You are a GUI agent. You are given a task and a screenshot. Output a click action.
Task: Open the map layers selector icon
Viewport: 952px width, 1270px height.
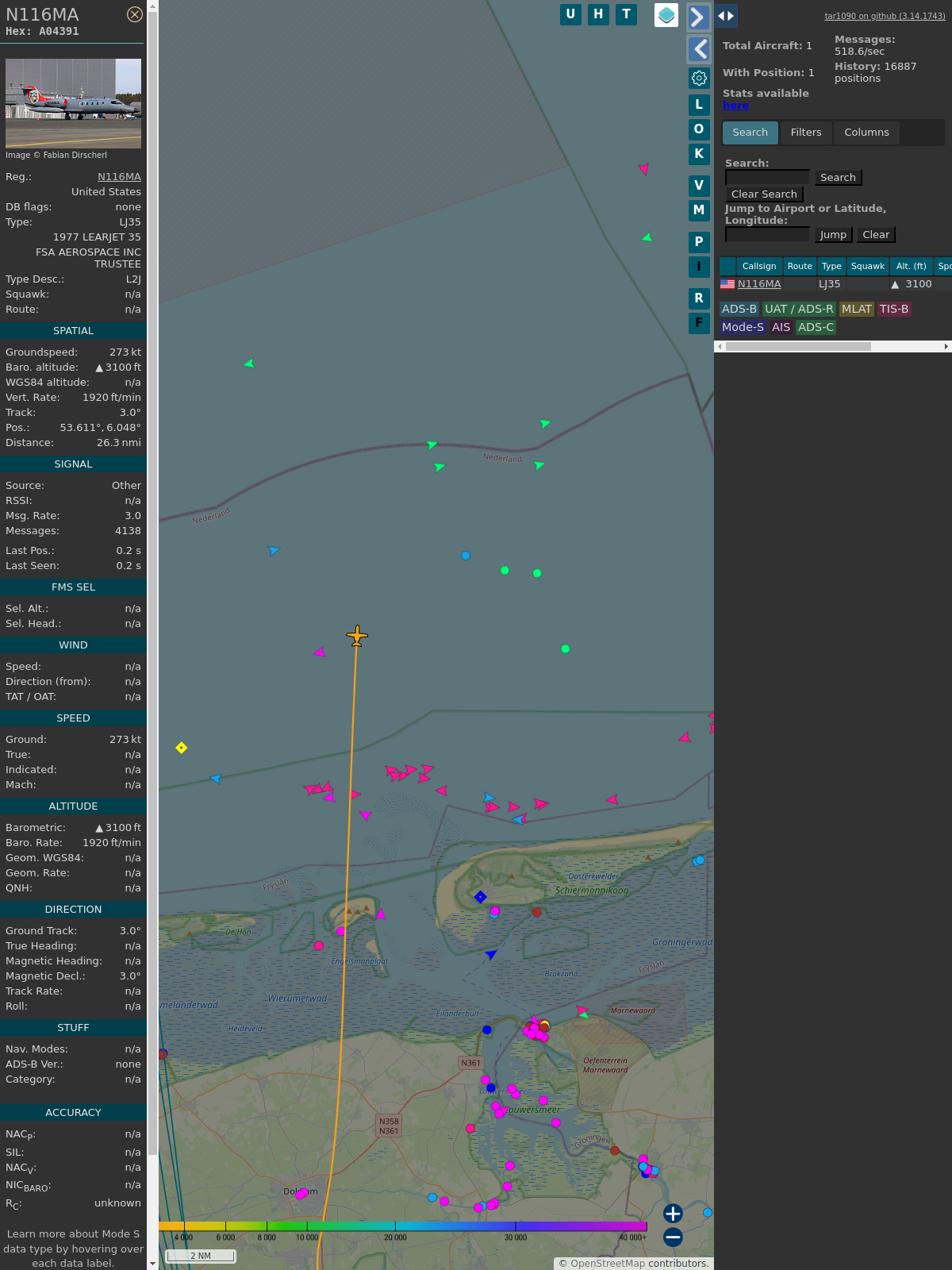click(666, 15)
